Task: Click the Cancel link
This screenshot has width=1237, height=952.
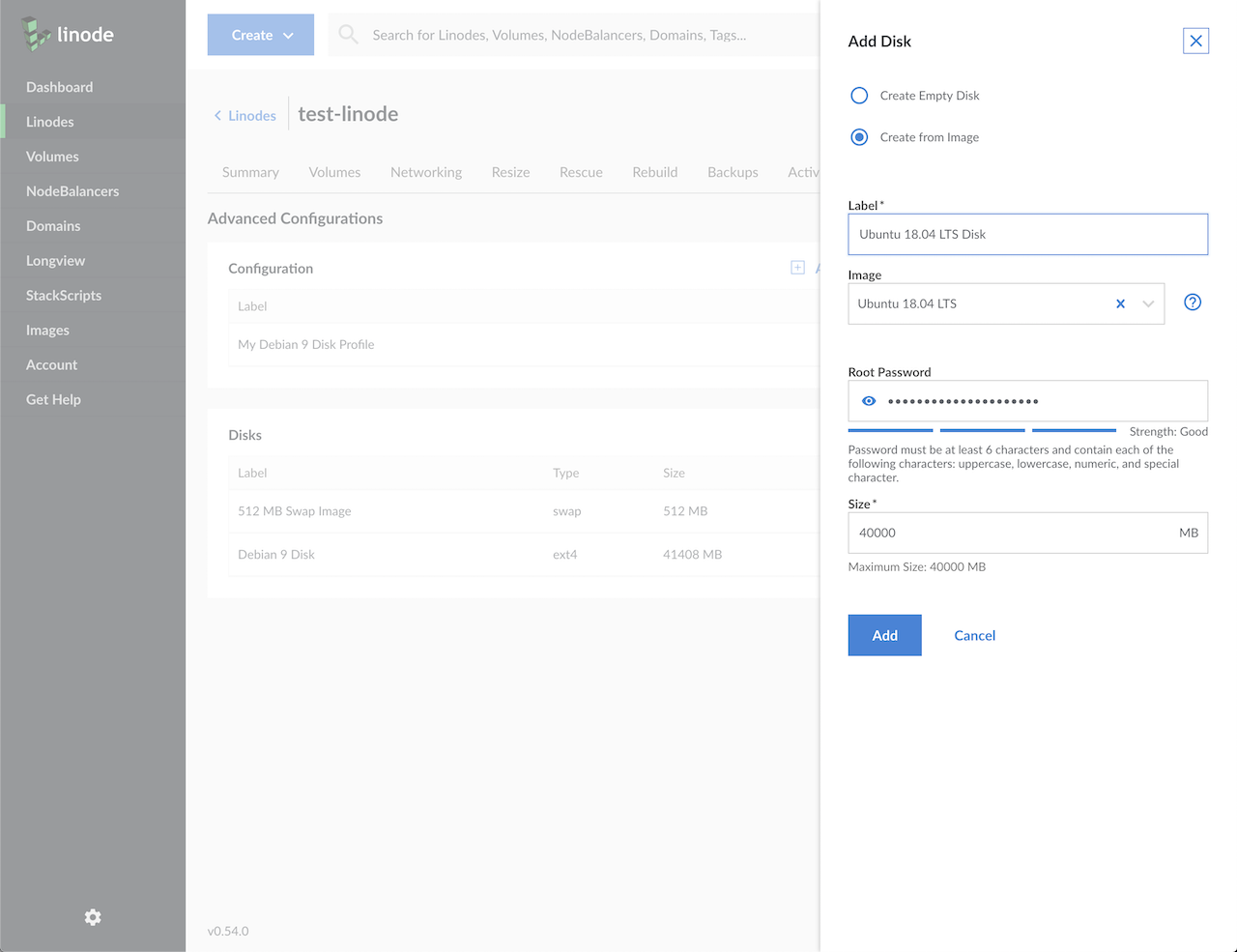Action: 974,635
